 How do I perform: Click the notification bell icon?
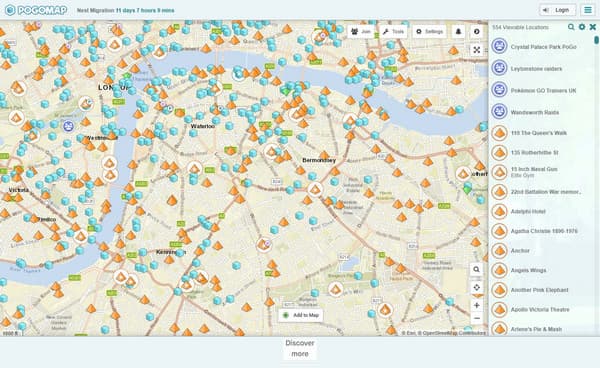coord(458,31)
